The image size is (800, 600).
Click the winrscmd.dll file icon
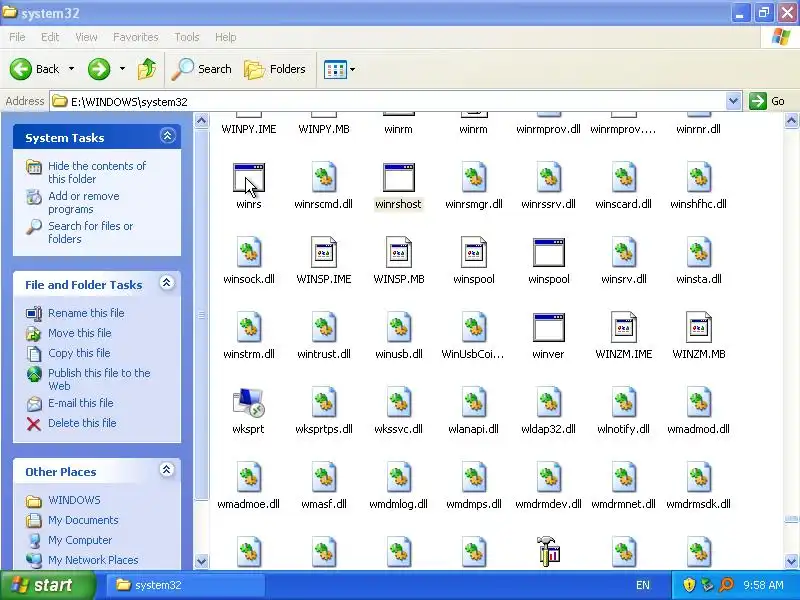point(324,177)
